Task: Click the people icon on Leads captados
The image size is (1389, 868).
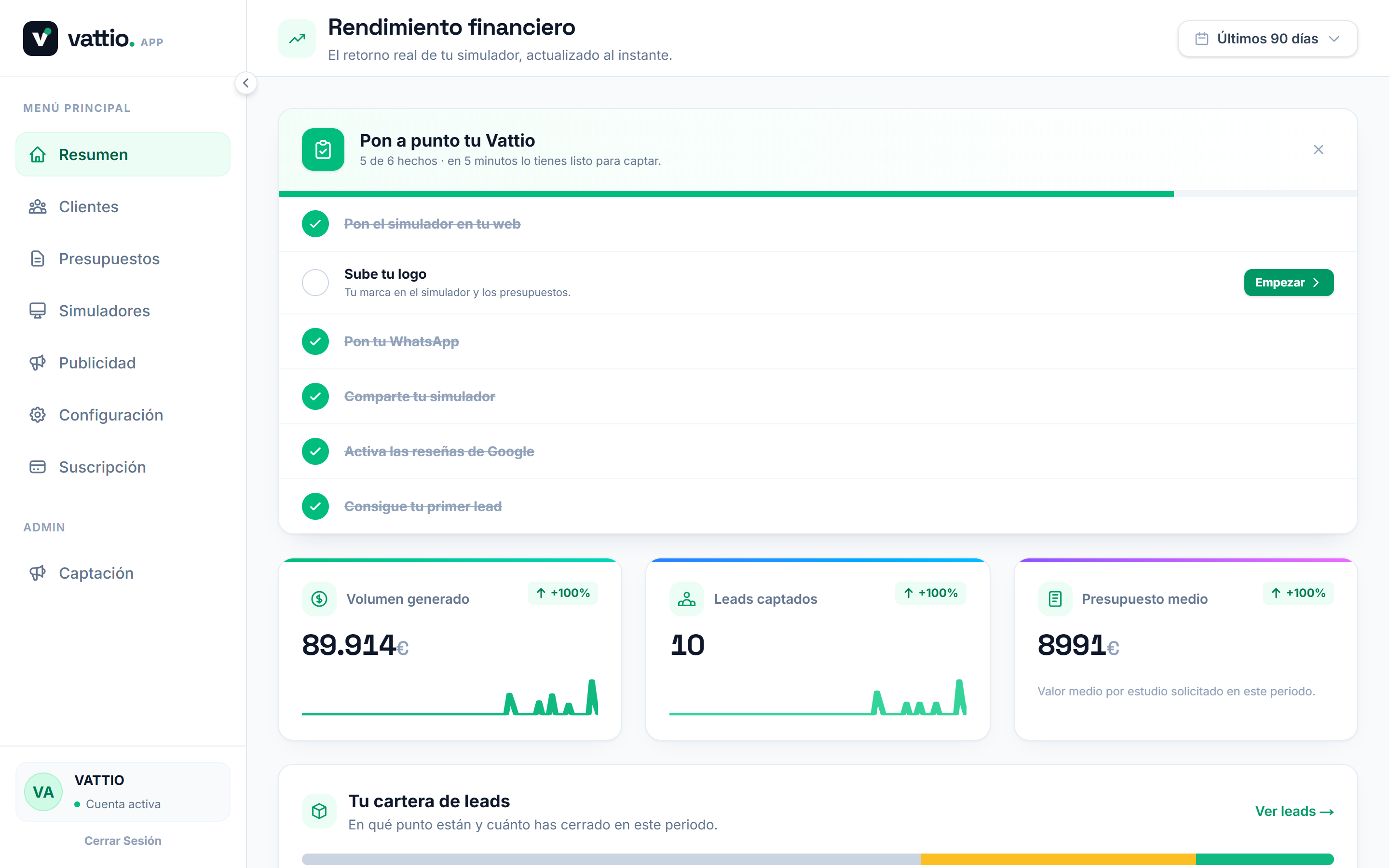Action: [x=686, y=599]
